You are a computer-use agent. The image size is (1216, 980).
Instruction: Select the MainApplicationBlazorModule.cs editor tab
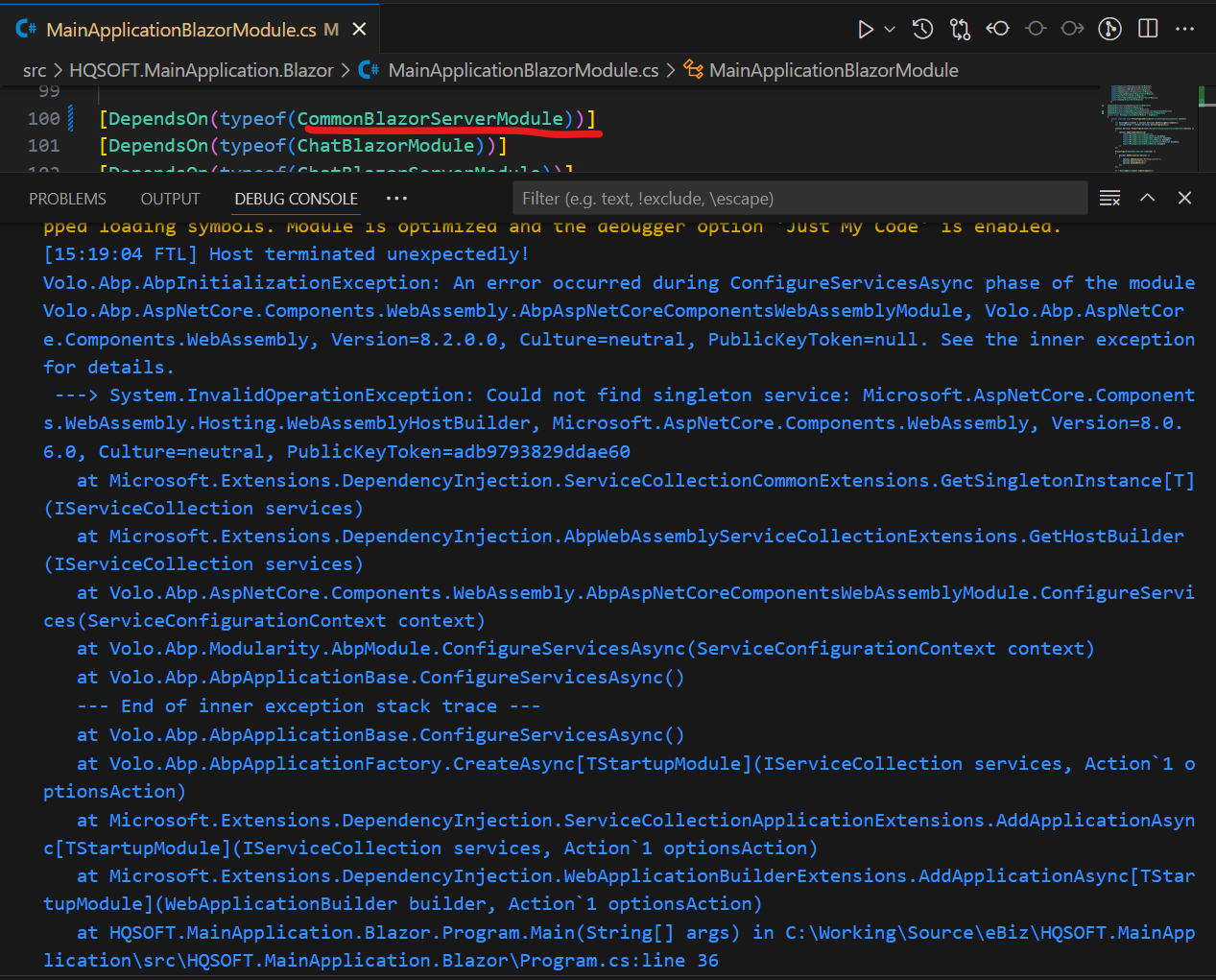180,30
